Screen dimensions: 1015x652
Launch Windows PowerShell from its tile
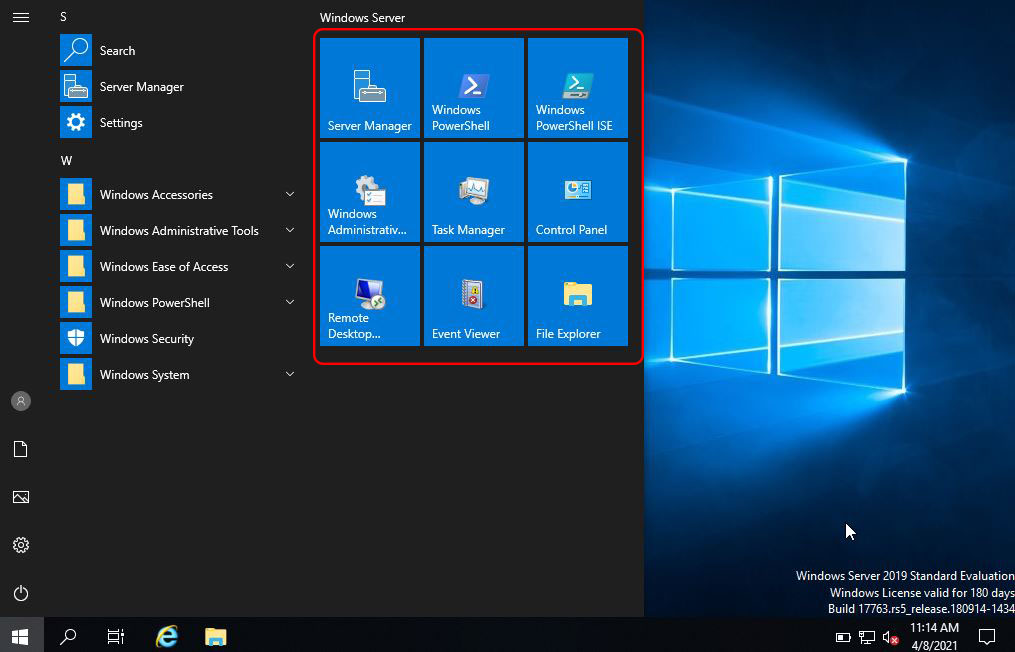473,87
